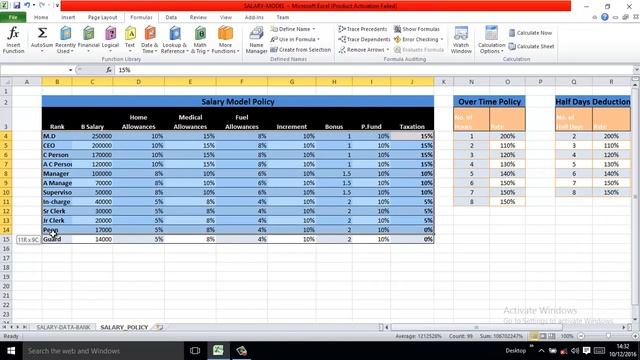Expand the formula bar
Image resolution: width=640 pixels, height=360 pixels.
[636, 70]
